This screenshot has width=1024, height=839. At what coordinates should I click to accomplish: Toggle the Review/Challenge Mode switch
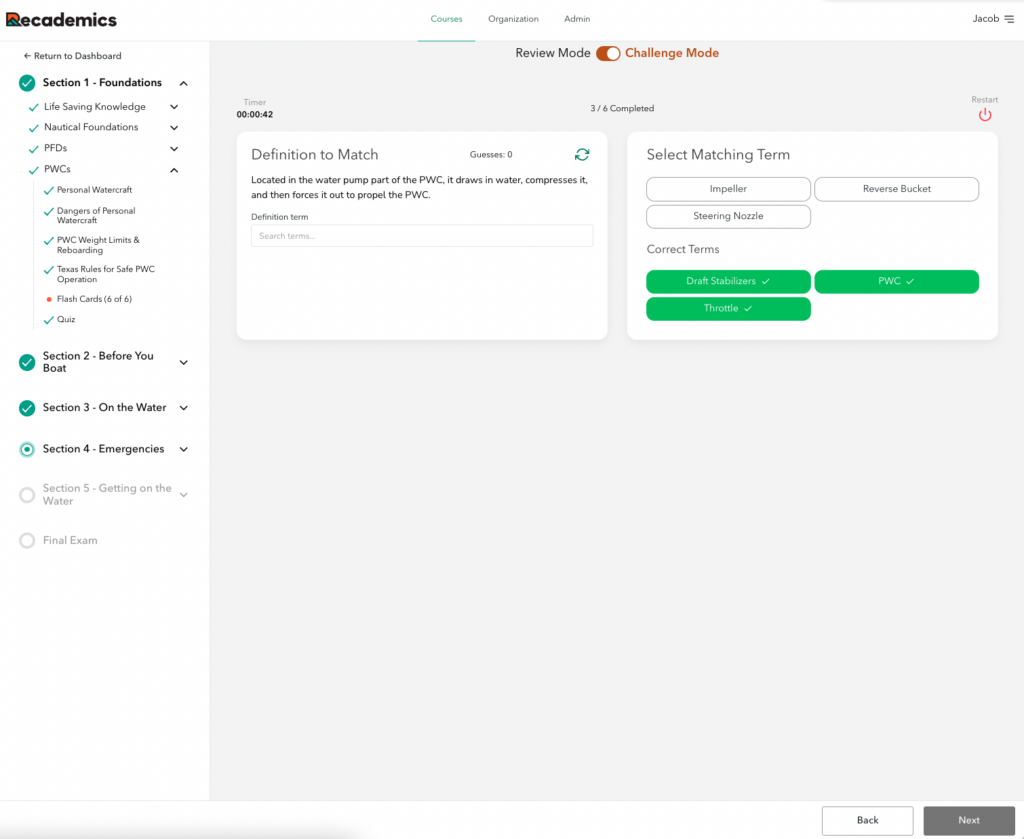point(608,54)
